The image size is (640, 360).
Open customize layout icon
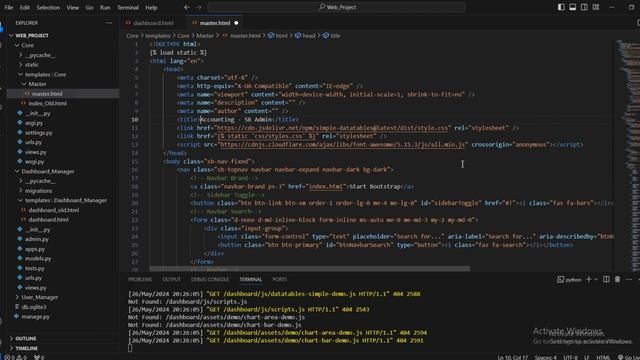coord(596,7)
